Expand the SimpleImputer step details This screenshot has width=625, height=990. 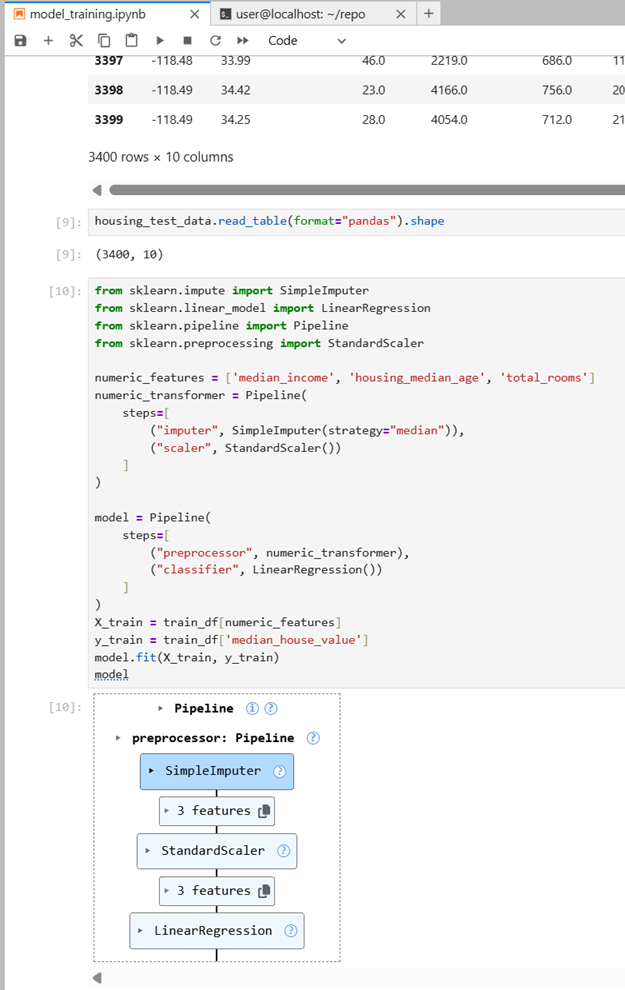coord(152,771)
